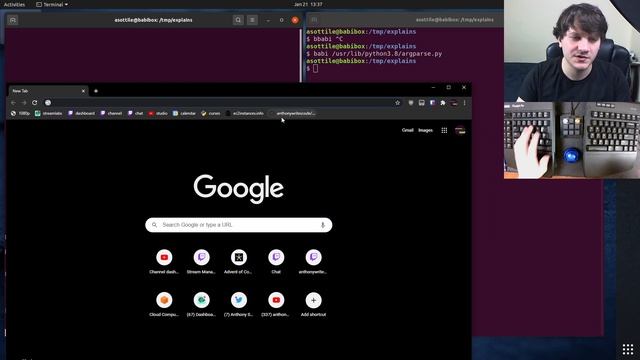Open Google account avatar on page
This screenshot has width=640, height=360.
tap(460, 130)
